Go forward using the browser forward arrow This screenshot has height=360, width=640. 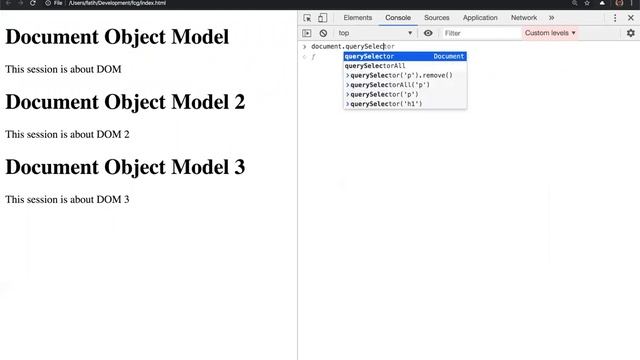[20, 3]
